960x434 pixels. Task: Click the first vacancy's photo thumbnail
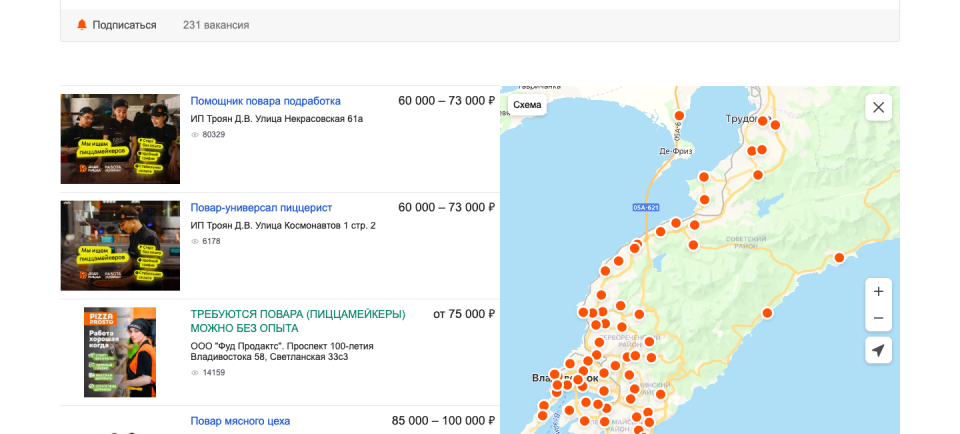coord(120,139)
